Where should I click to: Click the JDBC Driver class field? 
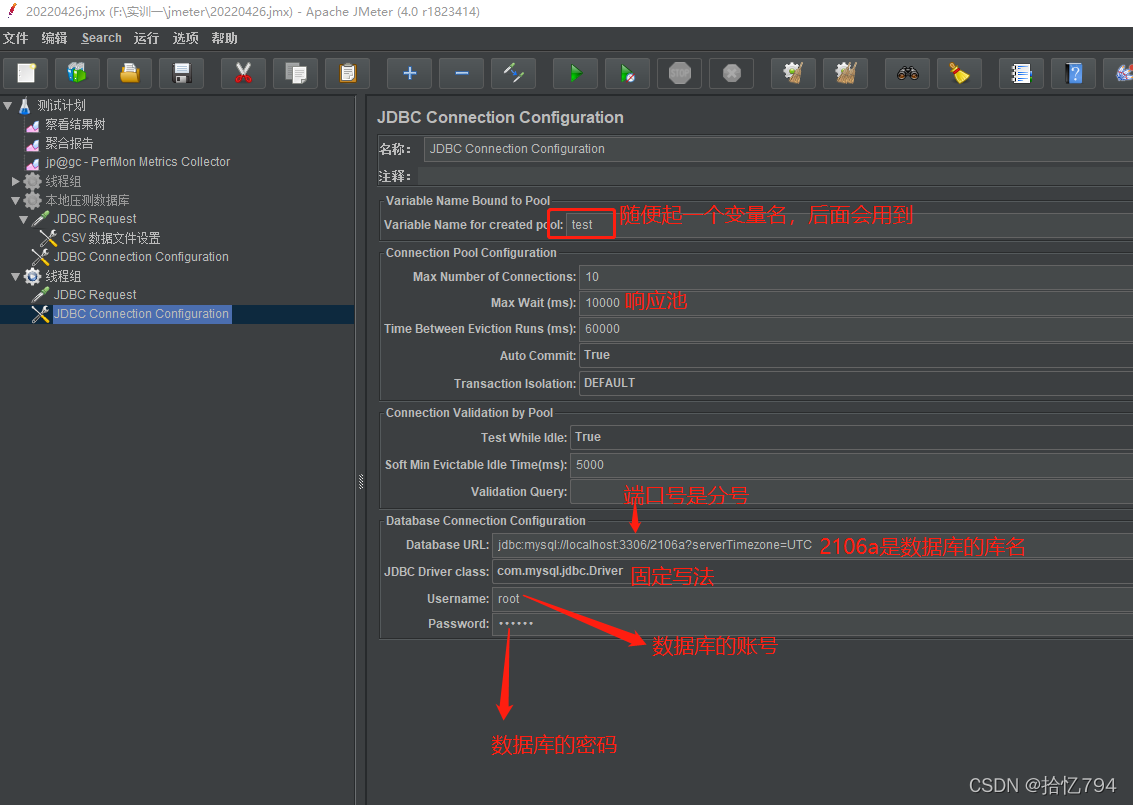(812, 572)
